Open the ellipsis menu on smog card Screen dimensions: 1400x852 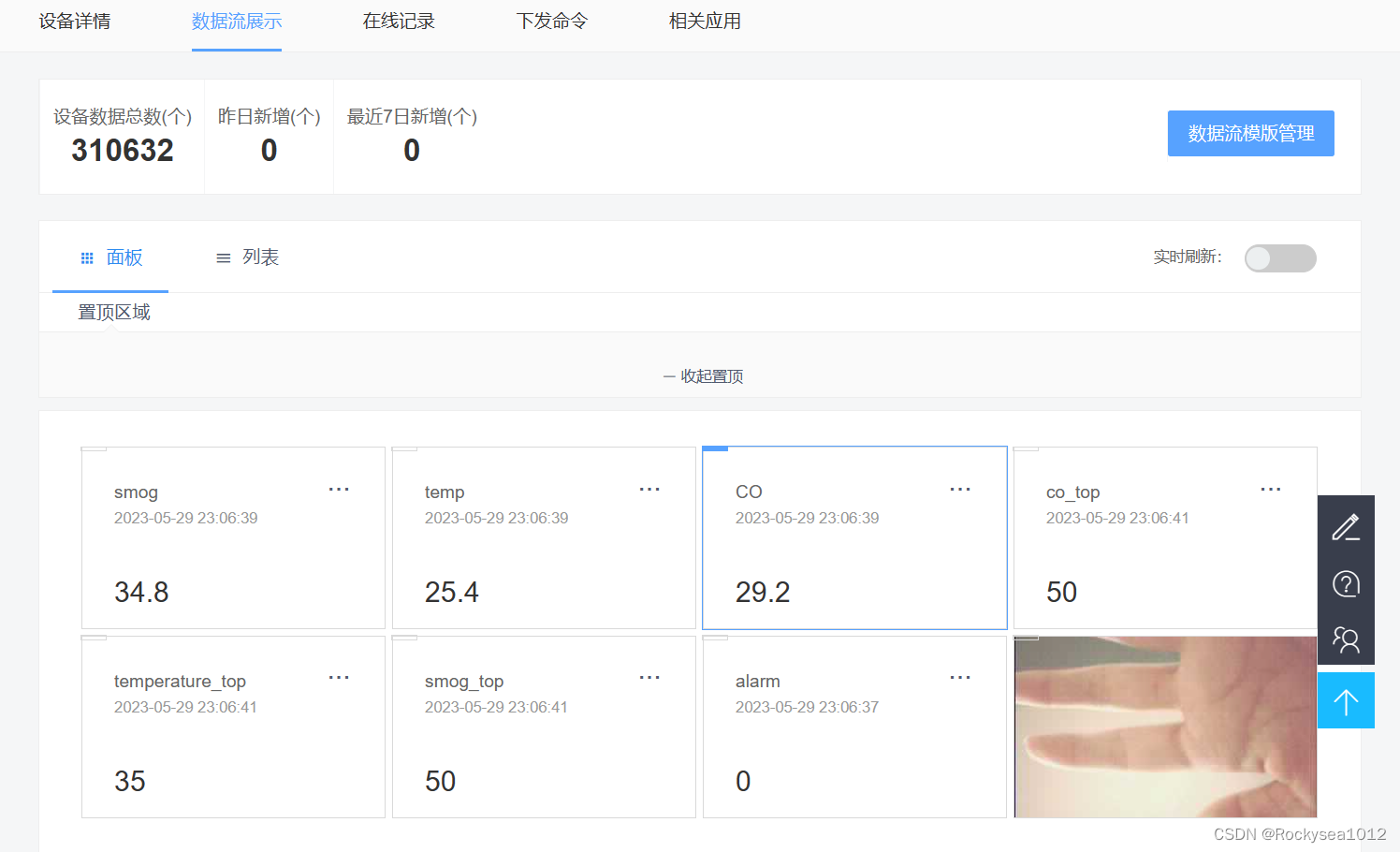point(339,489)
